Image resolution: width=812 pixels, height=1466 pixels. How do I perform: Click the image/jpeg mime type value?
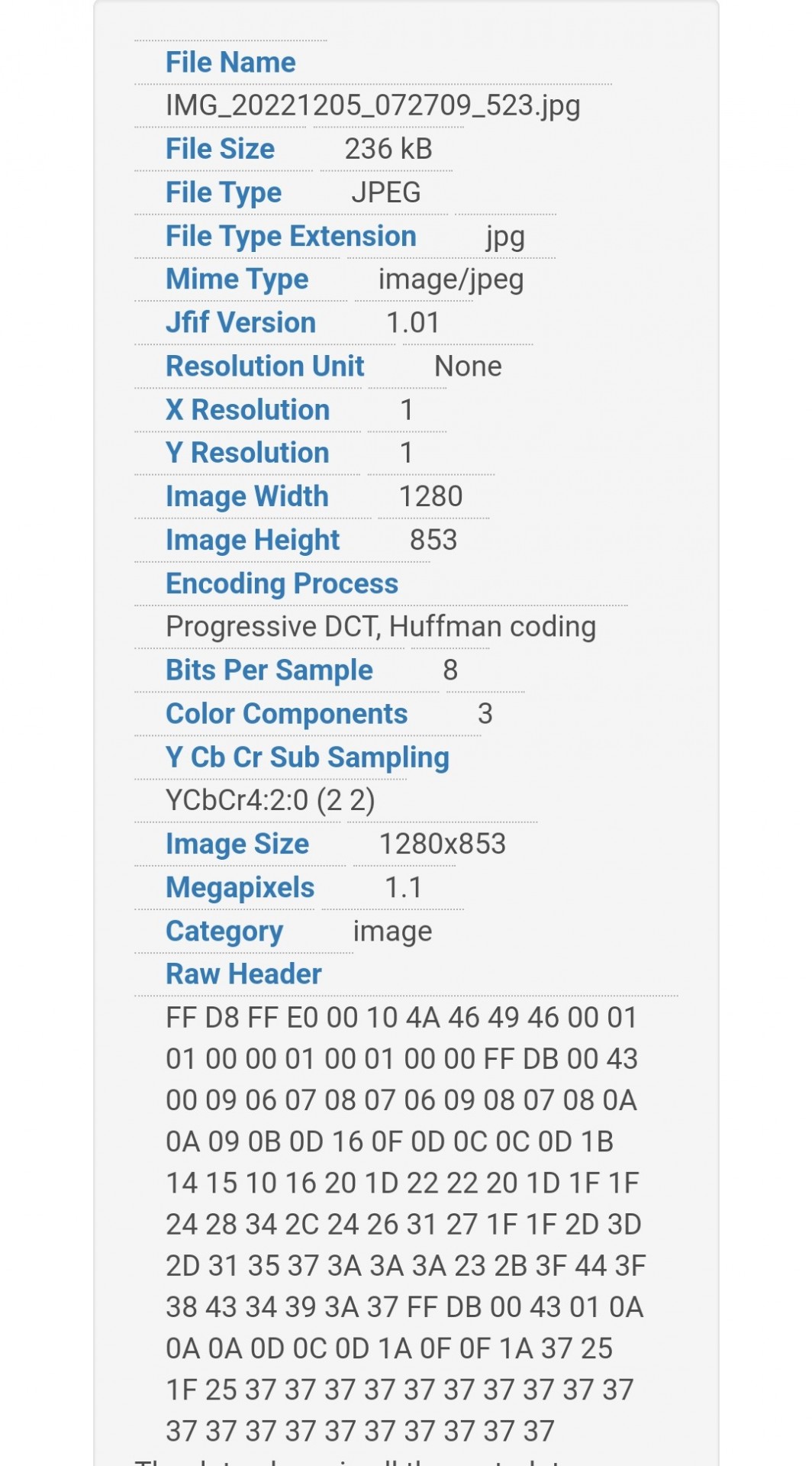[x=451, y=280]
